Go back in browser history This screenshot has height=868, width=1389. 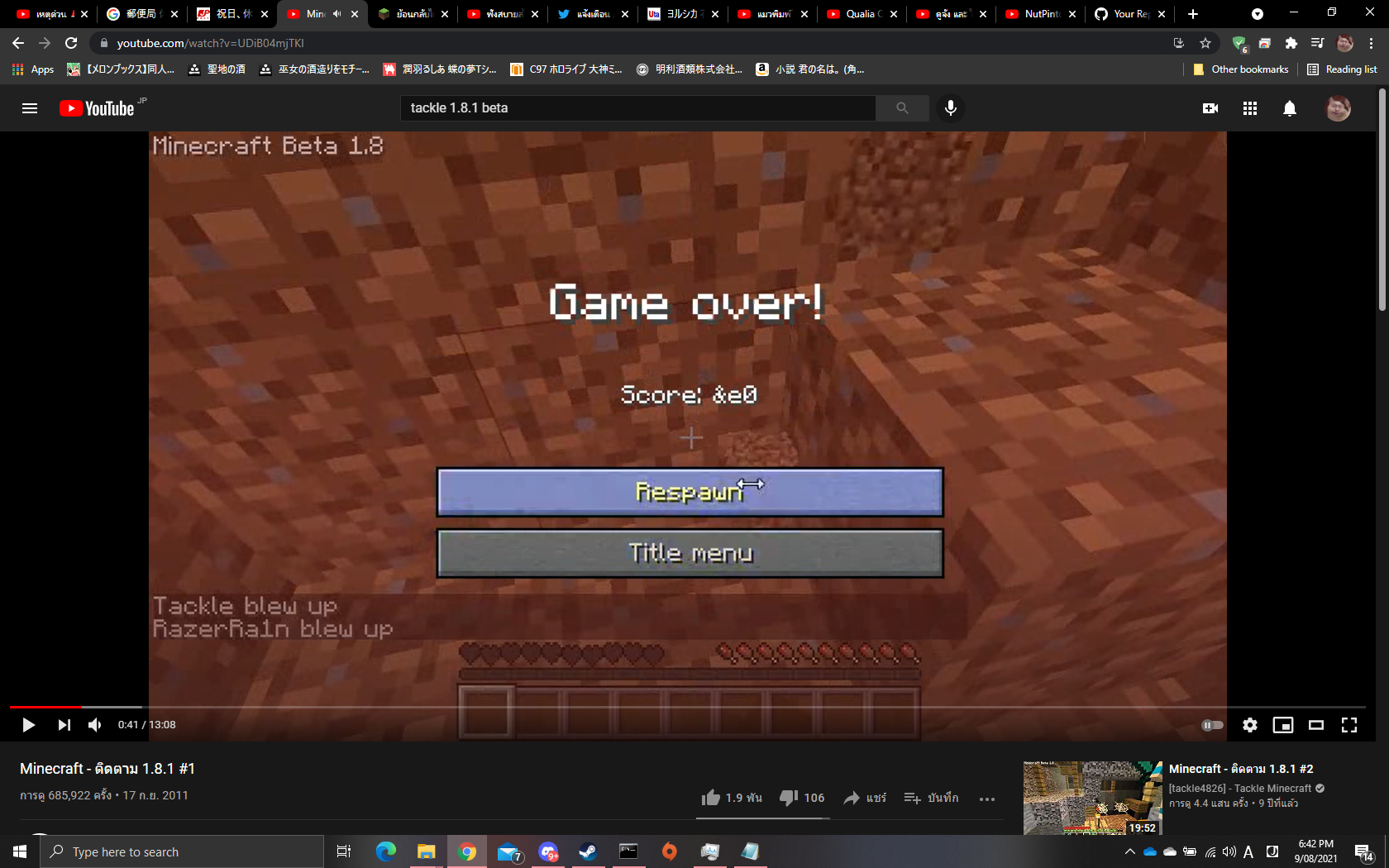(18, 43)
